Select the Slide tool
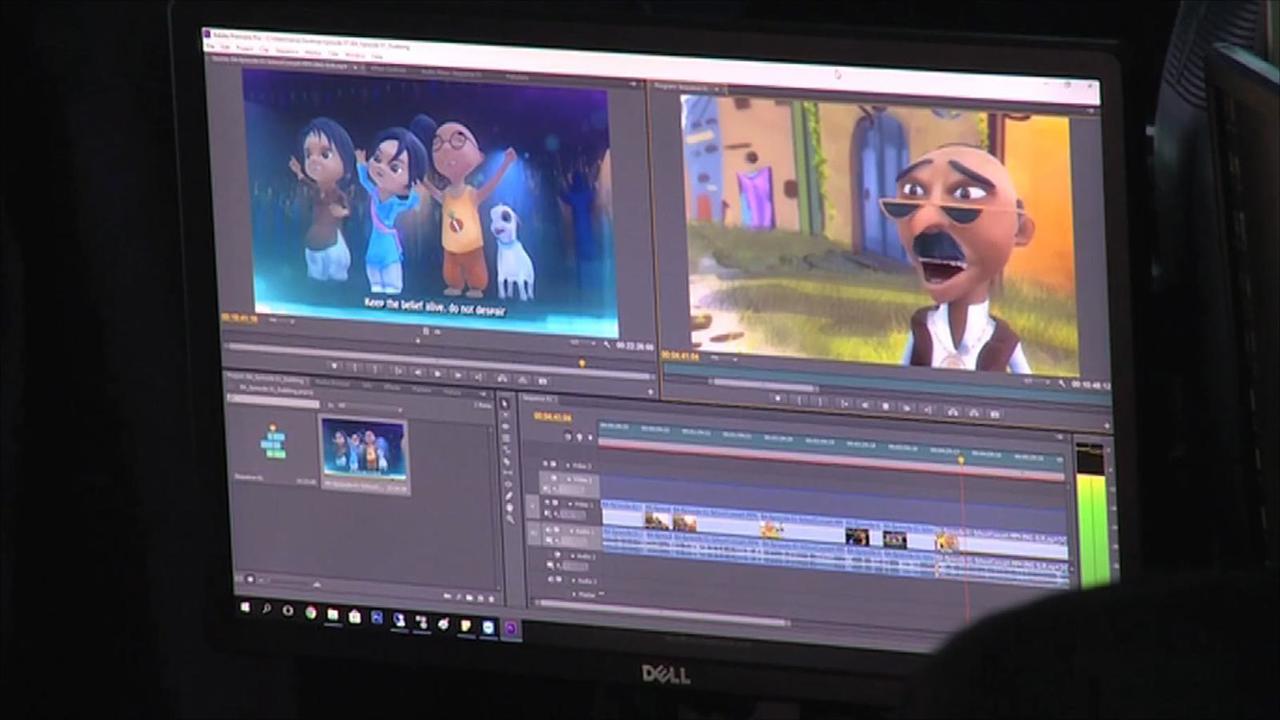 pos(508,484)
